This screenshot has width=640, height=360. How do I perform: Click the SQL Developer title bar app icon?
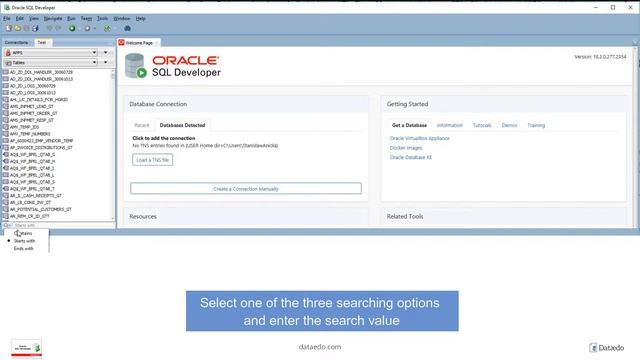[x=7, y=7]
